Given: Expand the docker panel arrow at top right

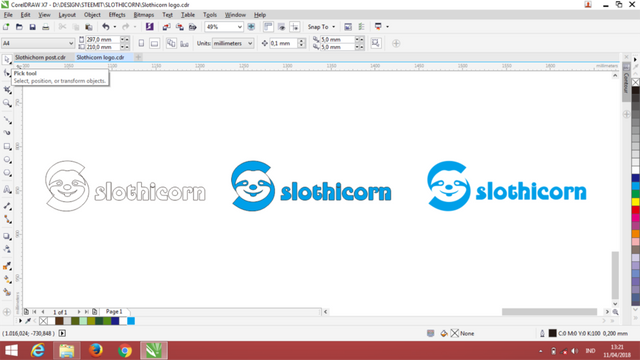Looking at the screenshot, I should [635, 59].
